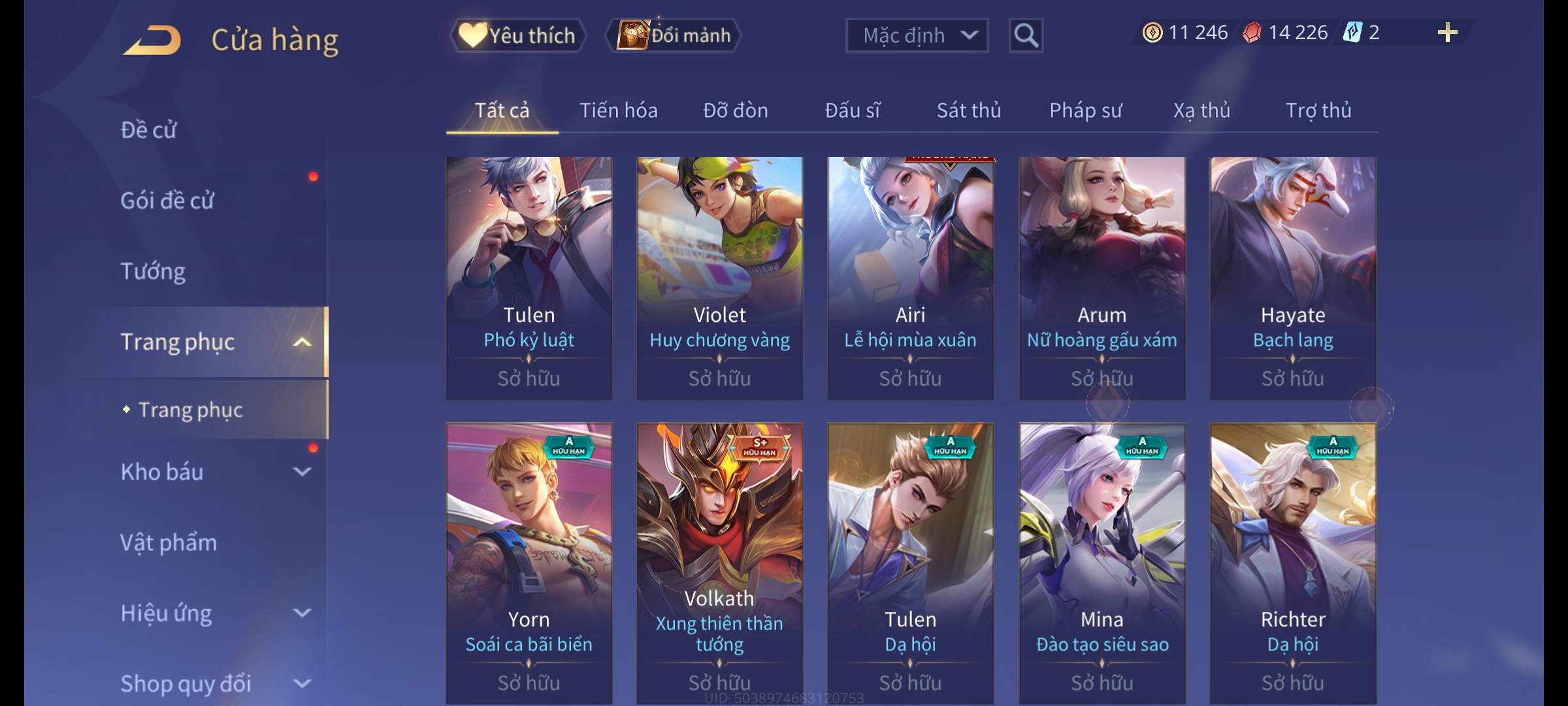The height and width of the screenshot is (706, 1568).
Task: Open the Mặc định sort dropdown
Action: (x=917, y=35)
